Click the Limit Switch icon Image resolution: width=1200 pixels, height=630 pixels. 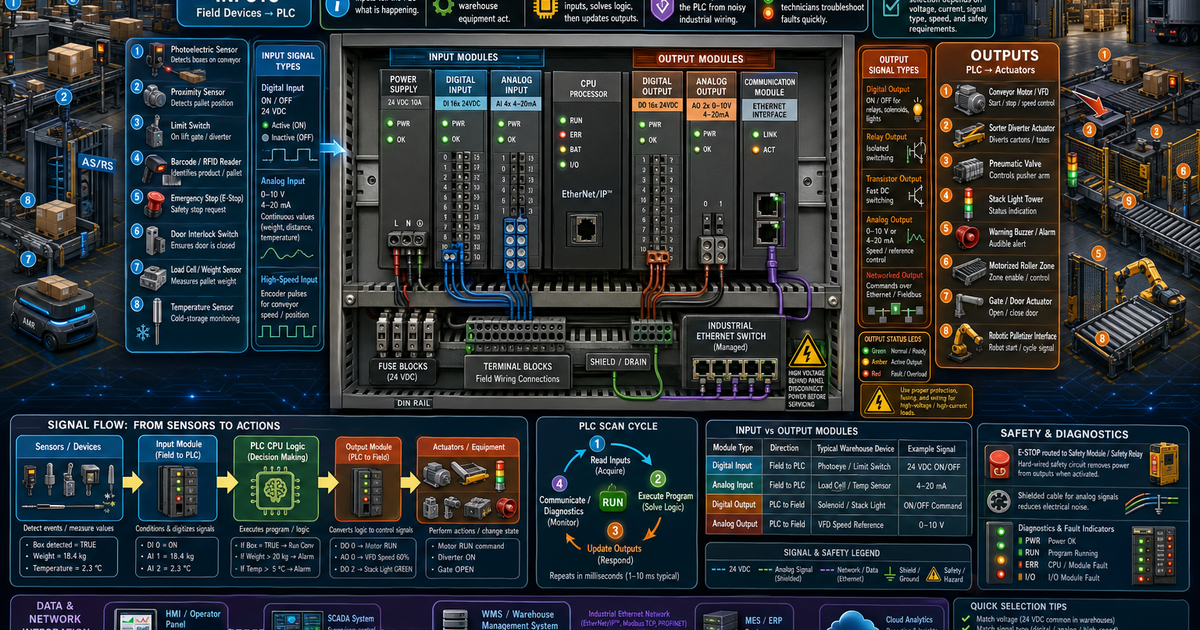tap(156, 131)
